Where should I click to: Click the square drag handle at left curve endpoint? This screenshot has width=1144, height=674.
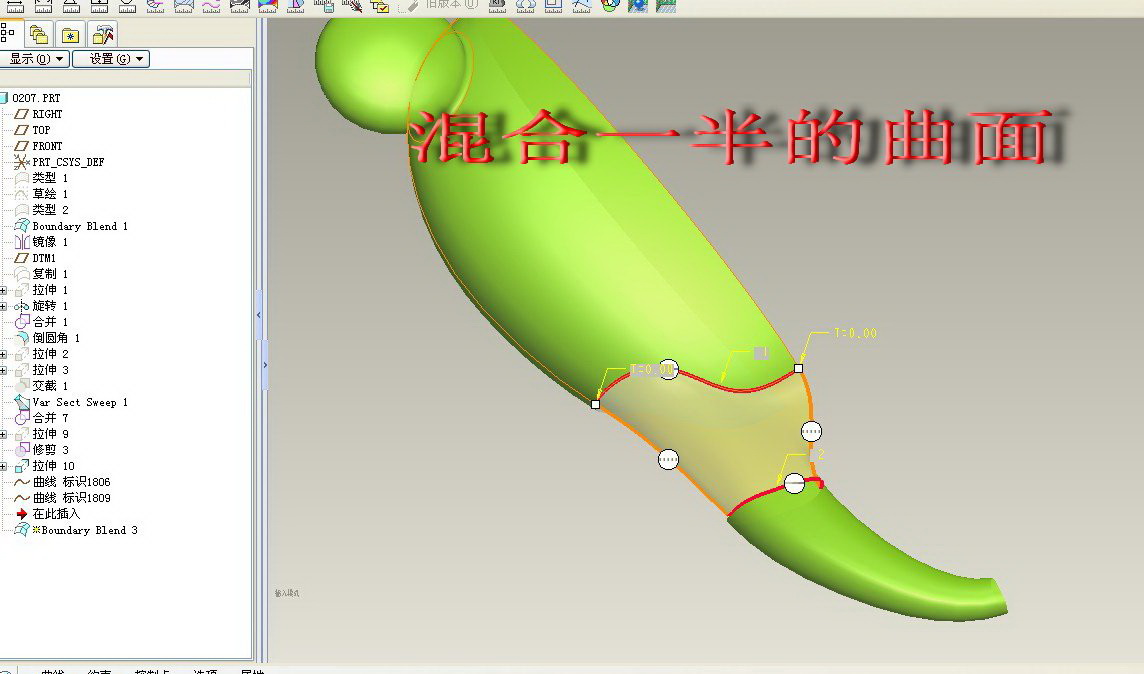pos(595,404)
